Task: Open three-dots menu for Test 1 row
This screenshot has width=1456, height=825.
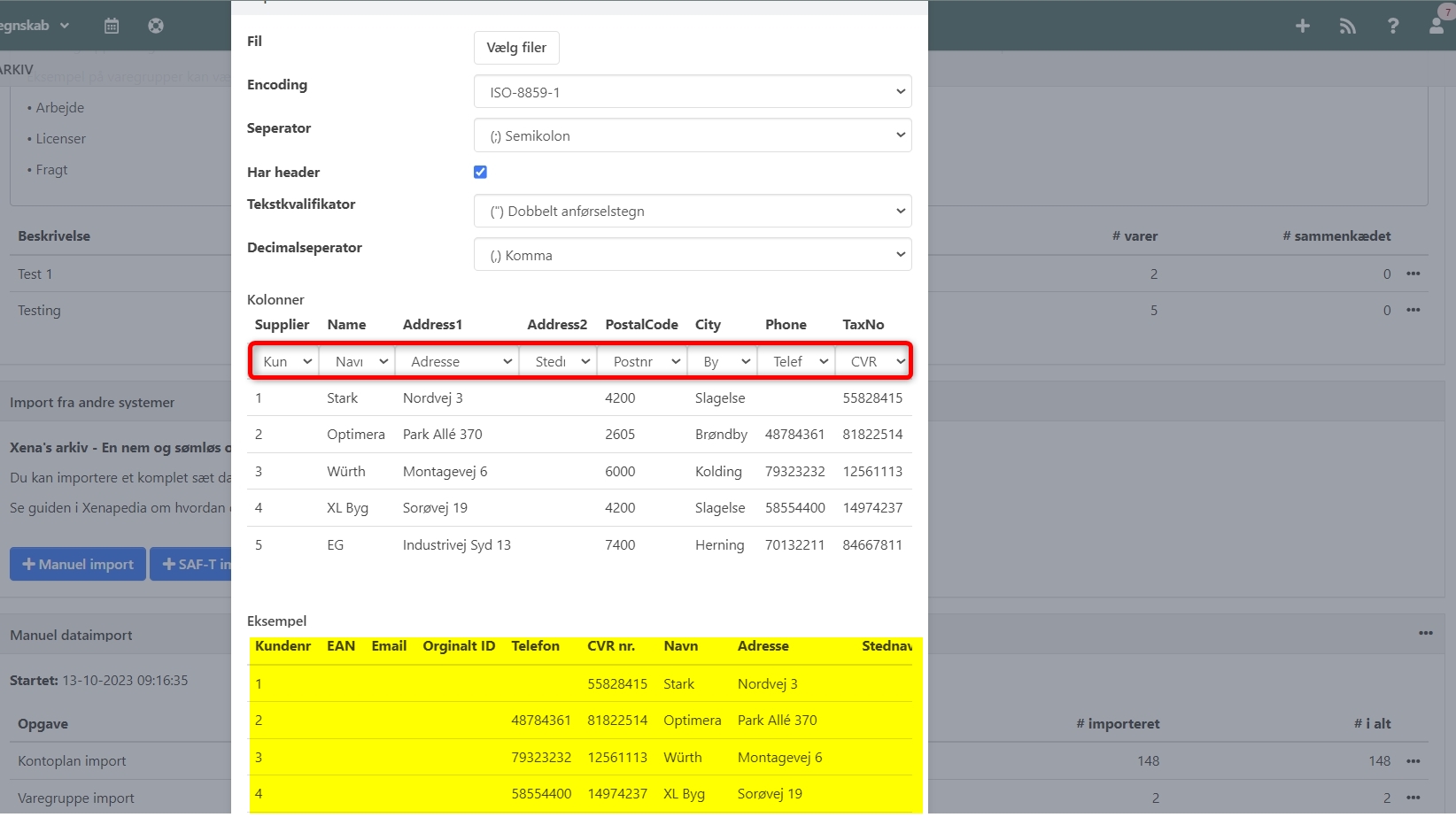Action: click(1413, 274)
